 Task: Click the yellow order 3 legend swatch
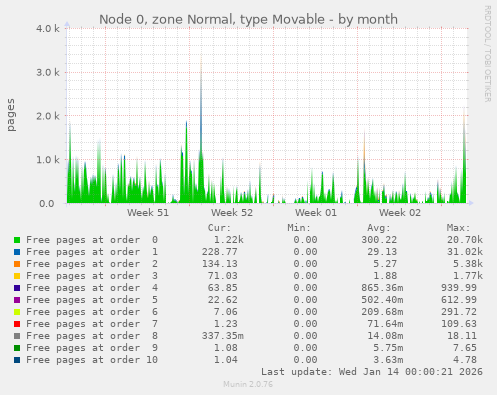[x=17, y=276]
